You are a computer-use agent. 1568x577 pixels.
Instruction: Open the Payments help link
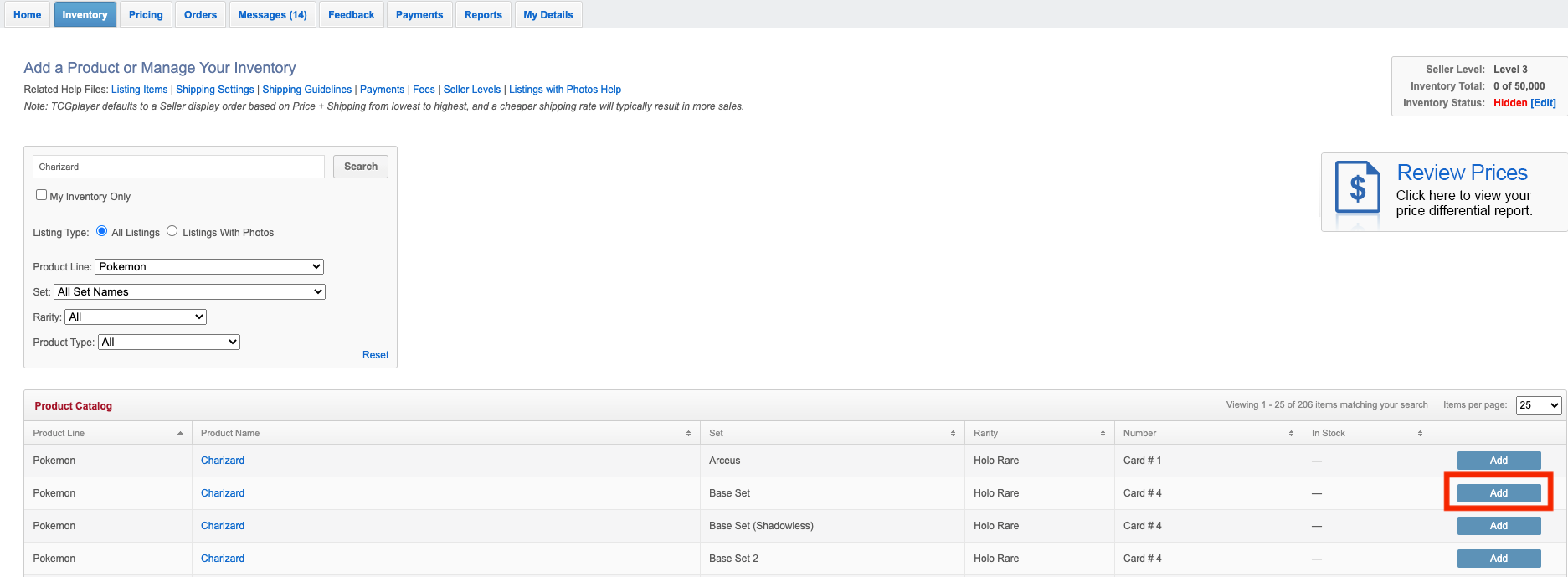coord(382,90)
